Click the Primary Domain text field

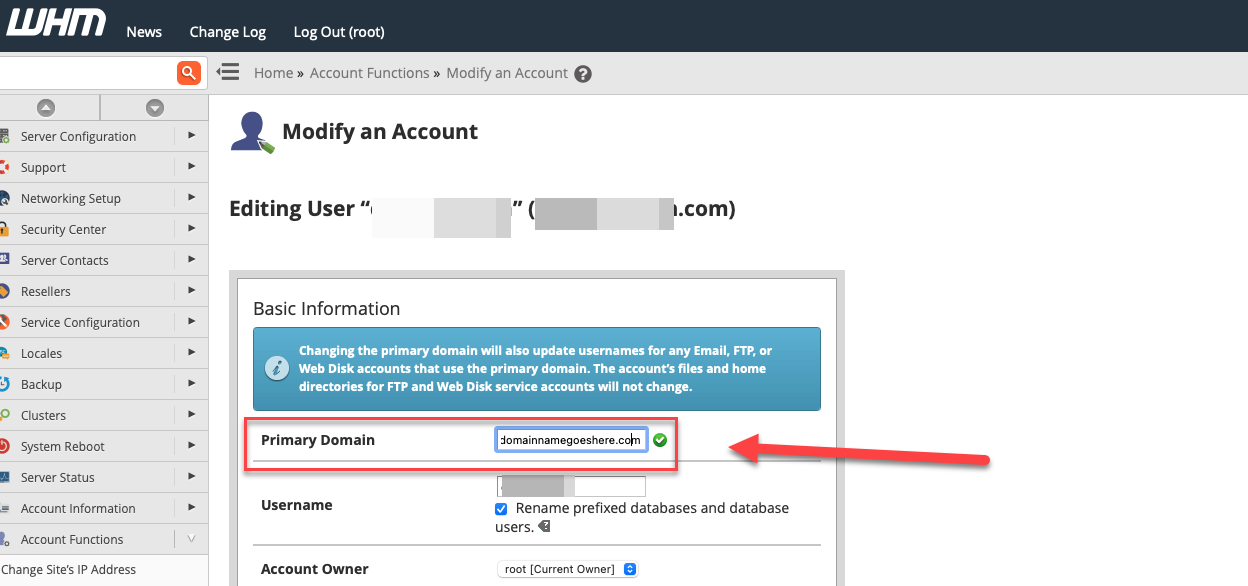tap(571, 440)
